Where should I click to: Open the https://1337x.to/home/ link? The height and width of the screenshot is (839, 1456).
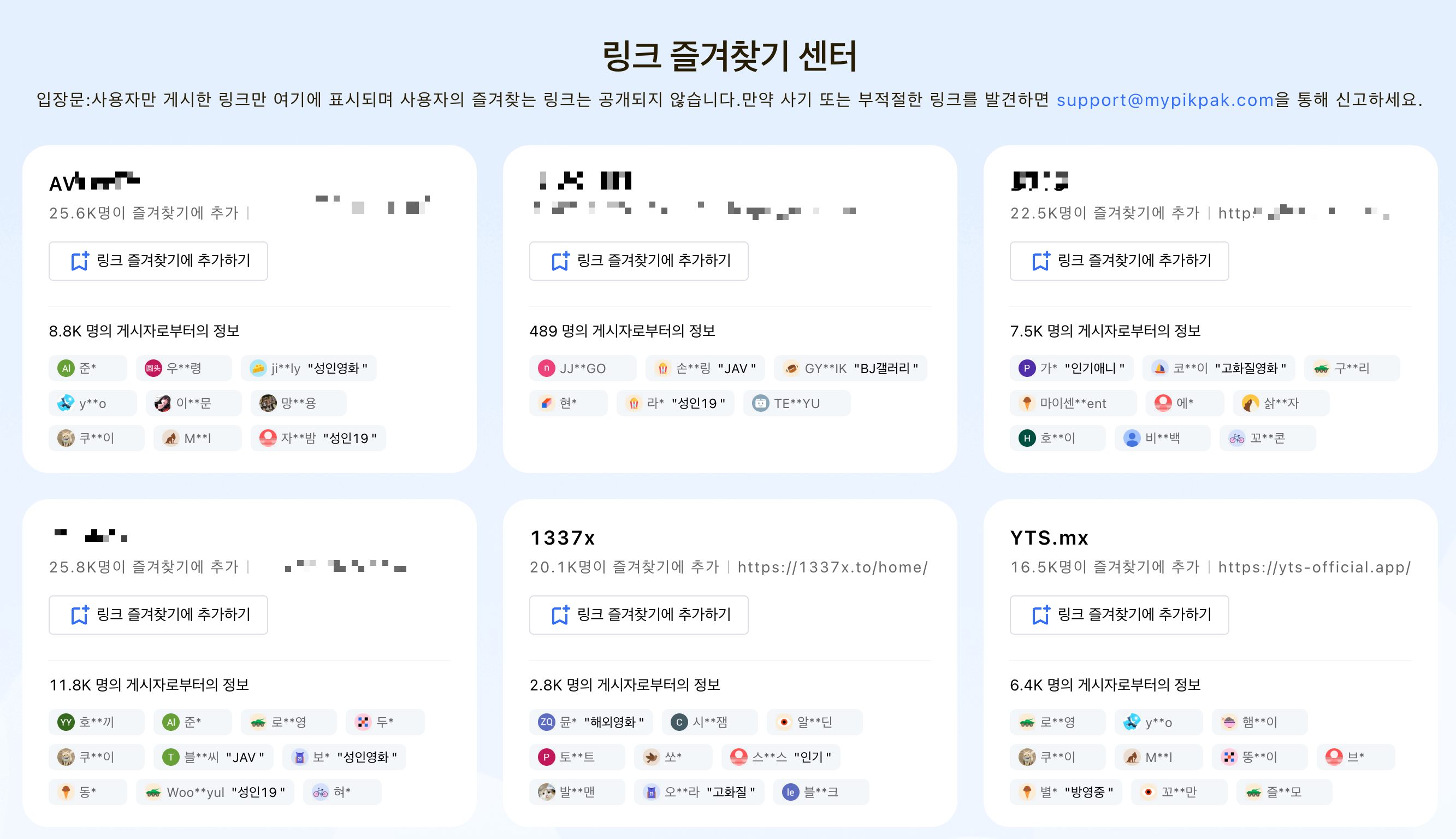click(833, 567)
